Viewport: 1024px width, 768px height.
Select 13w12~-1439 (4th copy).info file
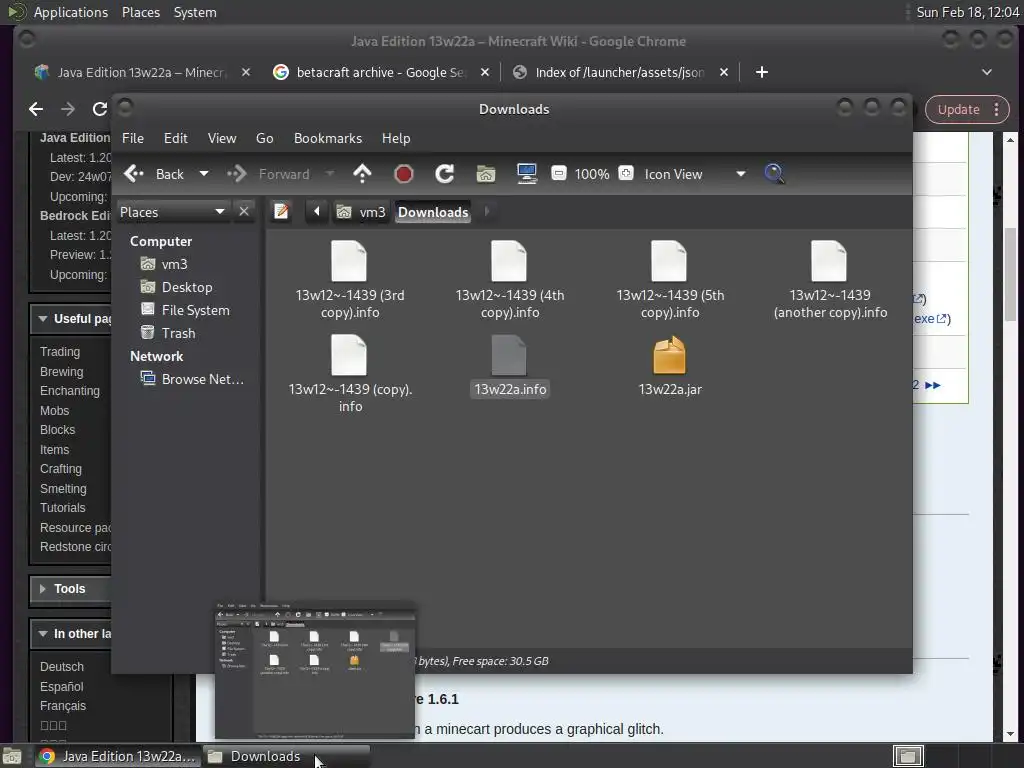tap(509, 280)
